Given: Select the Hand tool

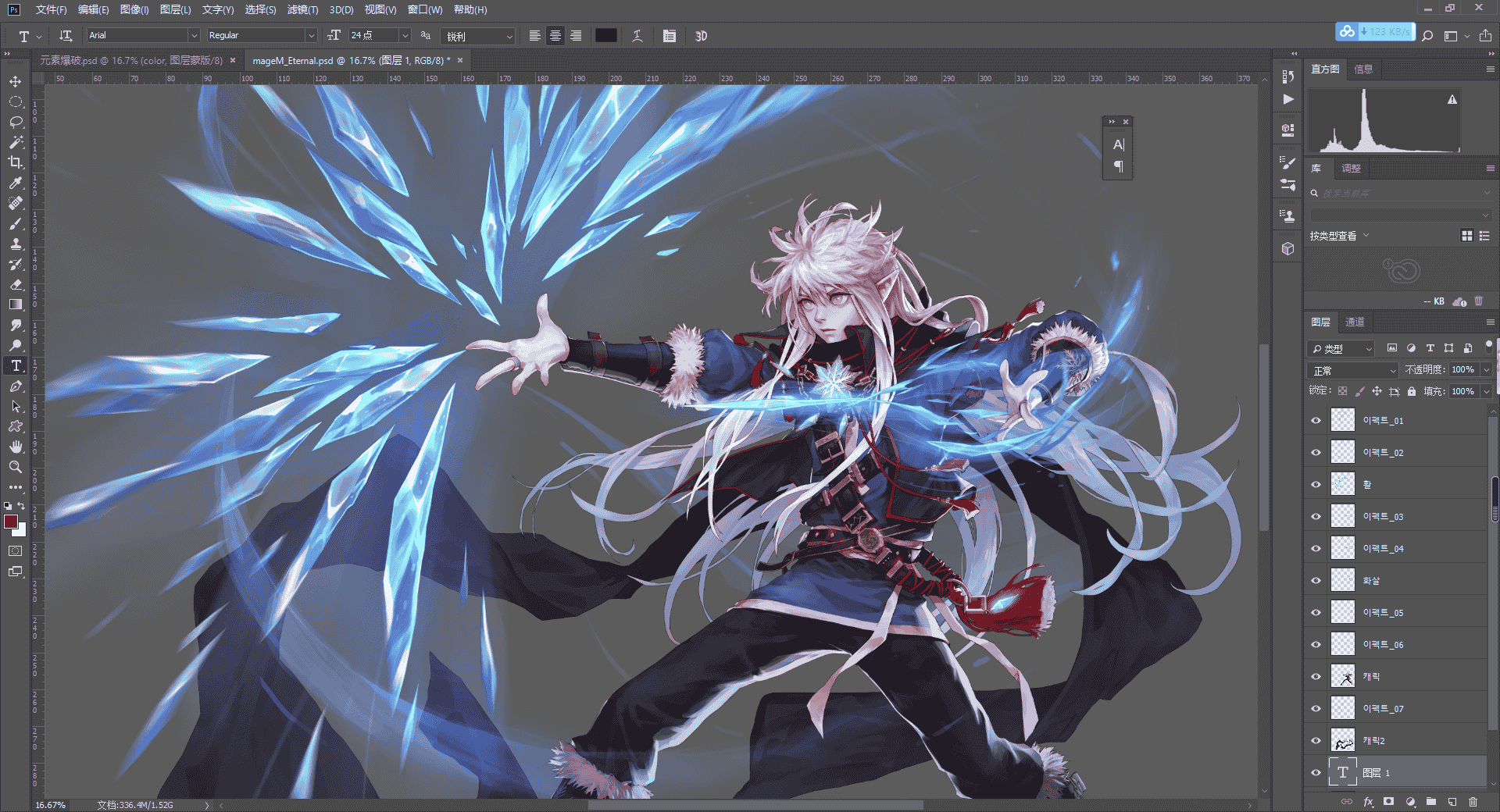Looking at the screenshot, I should pos(16,447).
